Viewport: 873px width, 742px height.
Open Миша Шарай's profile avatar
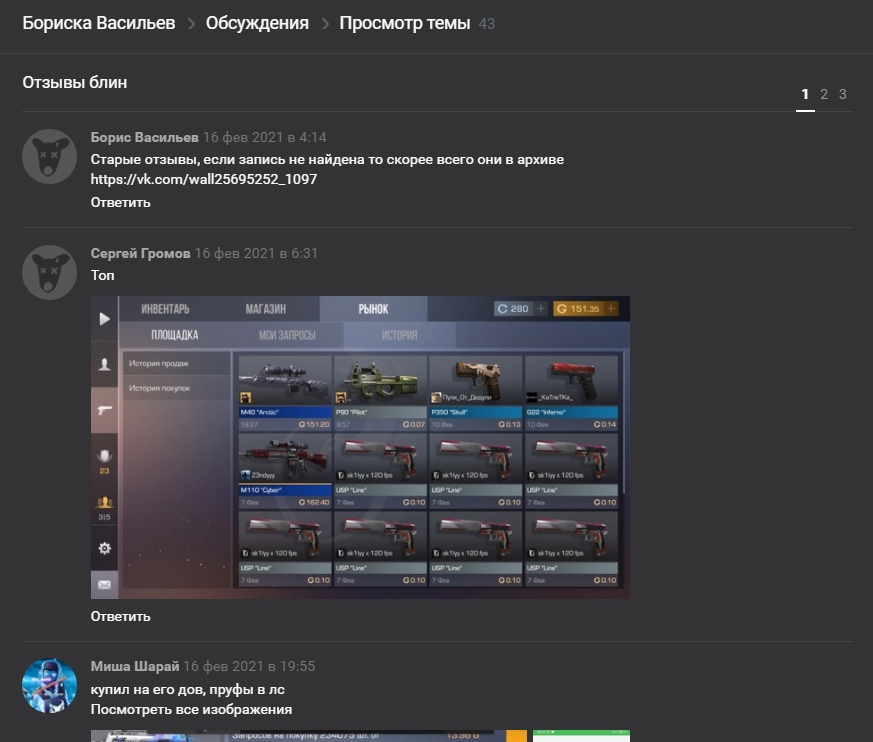[x=49, y=685]
